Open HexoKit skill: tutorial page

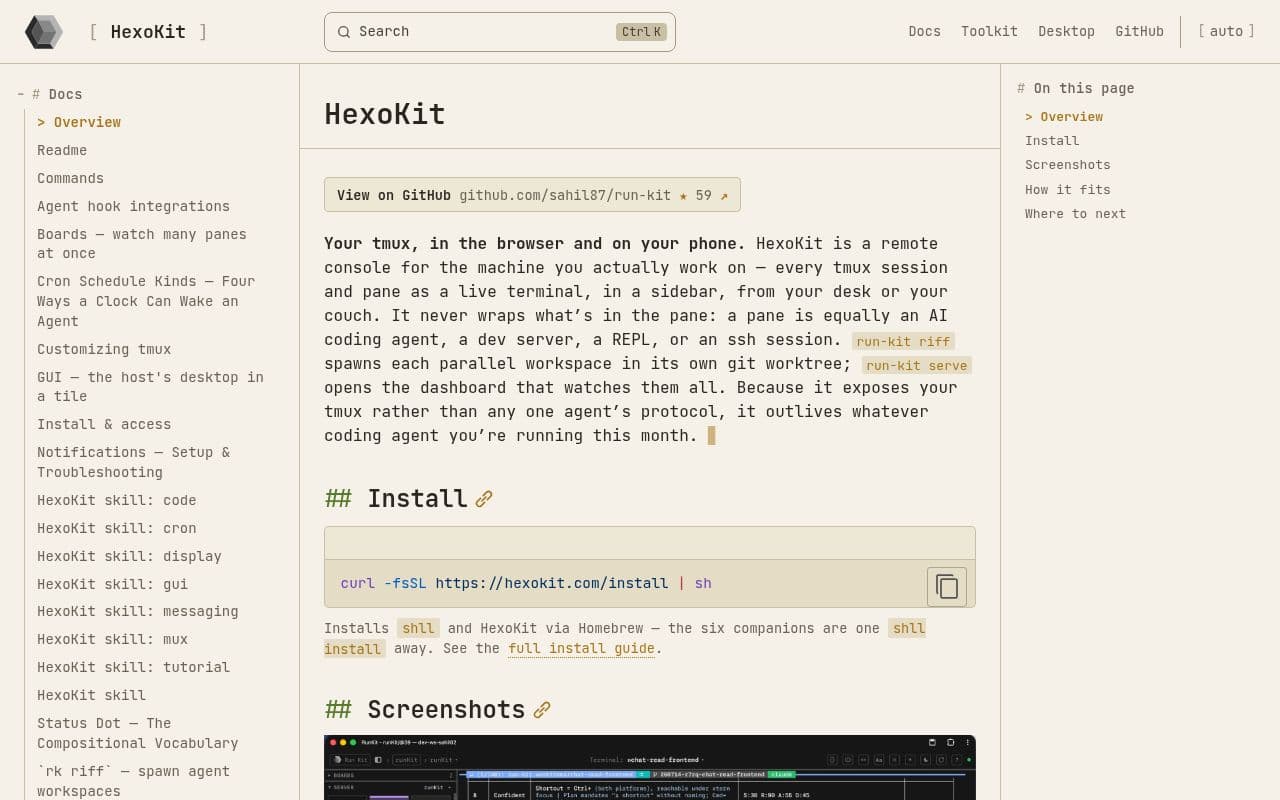(x=133, y=667)
